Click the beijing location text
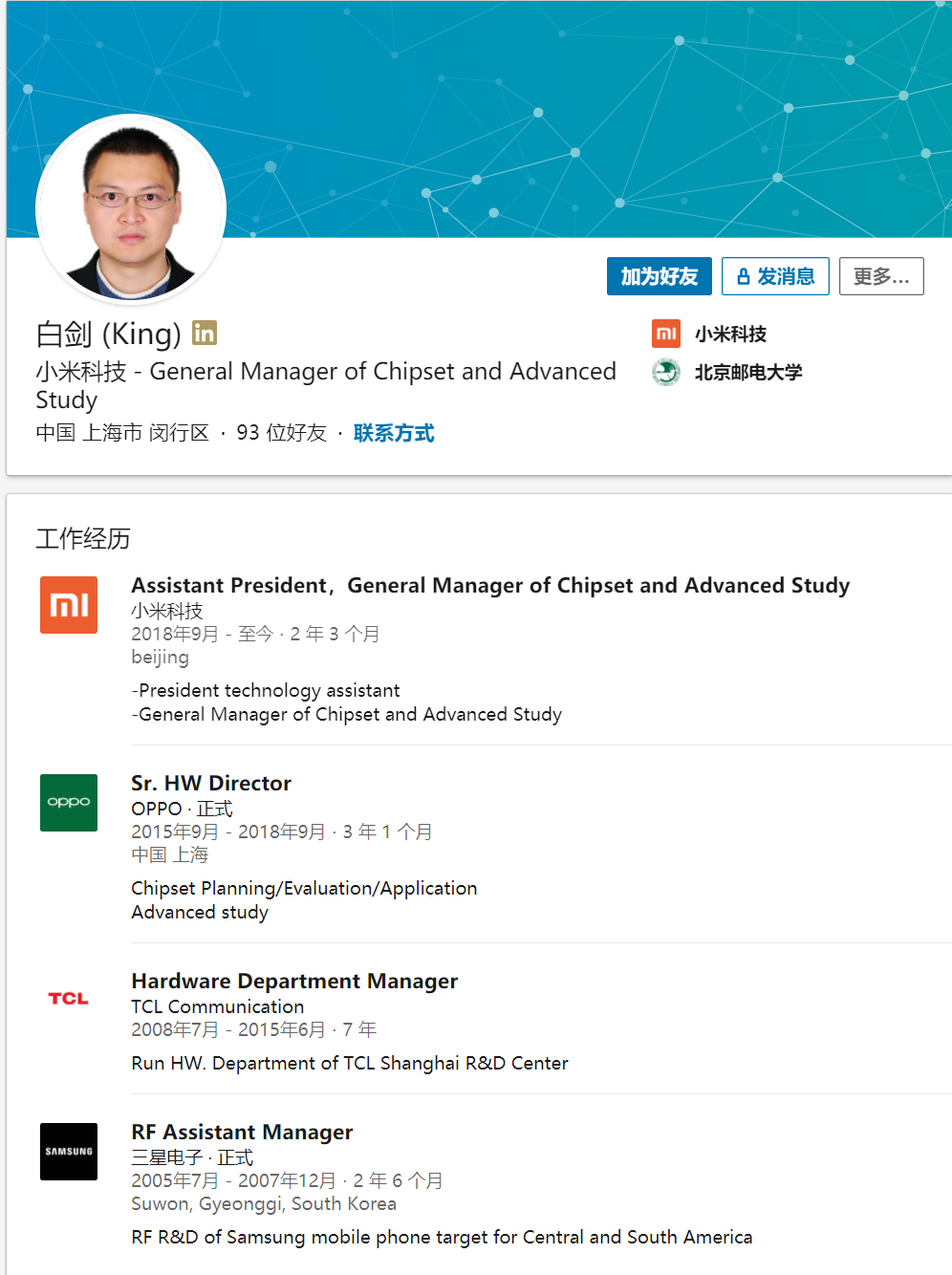The width and height of the screenshot is (952, 1275). [x=161, y=658]
